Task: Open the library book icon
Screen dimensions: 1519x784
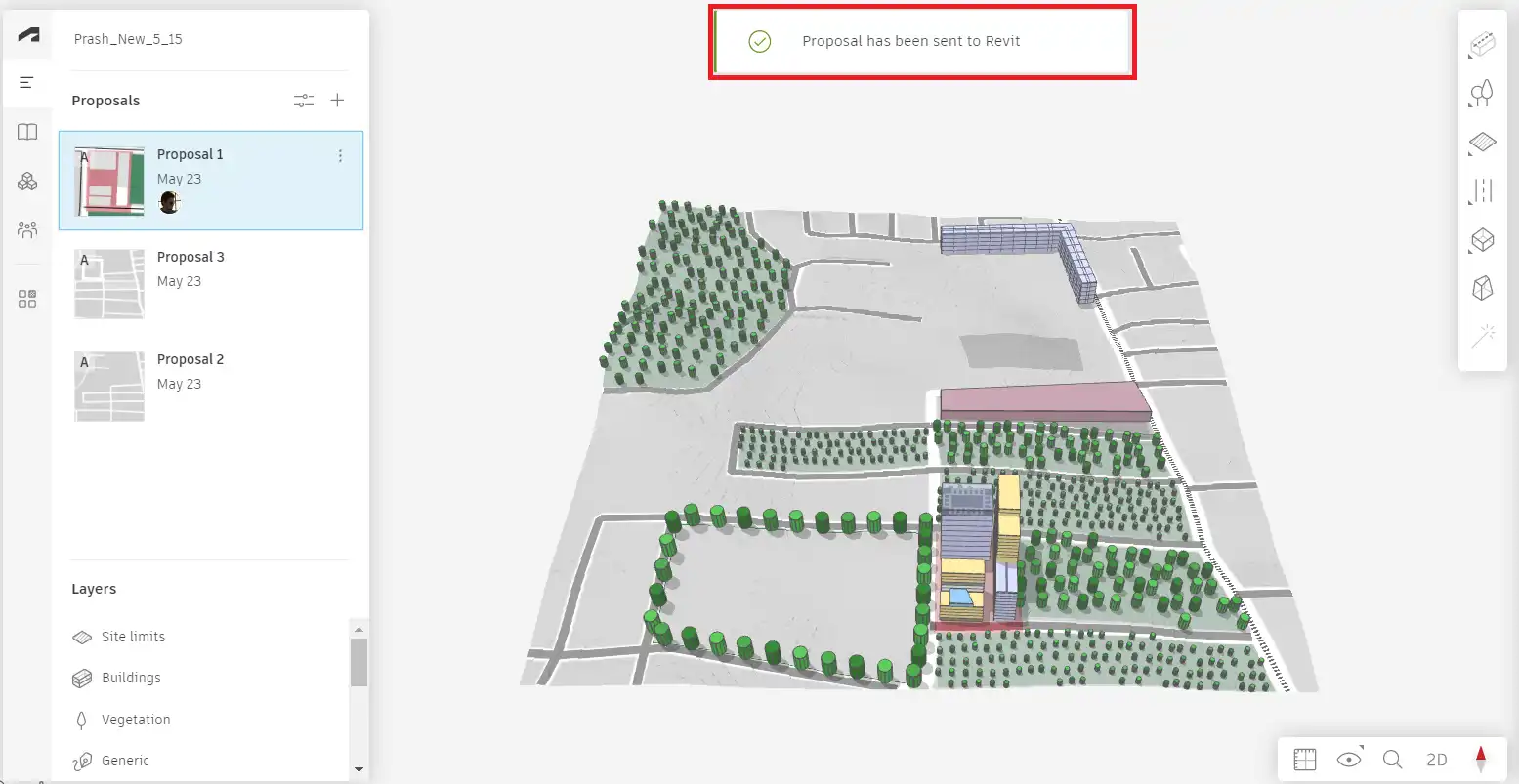Action: pos(27,132)
